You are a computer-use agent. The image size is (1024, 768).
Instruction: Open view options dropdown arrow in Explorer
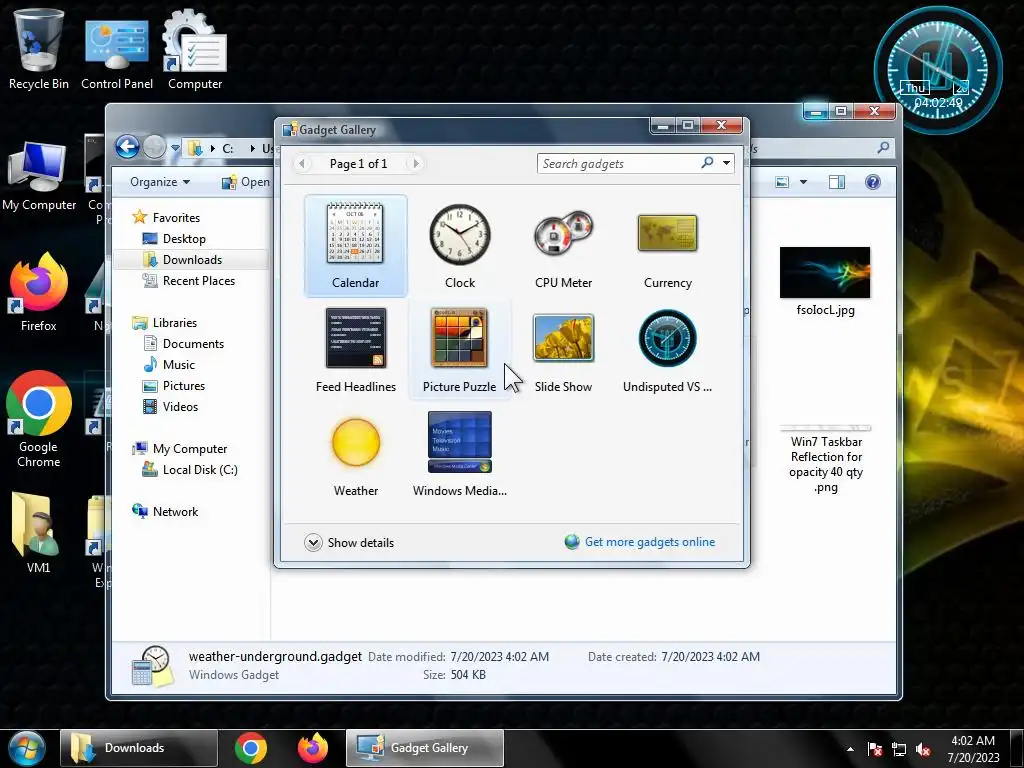tap(803, 182)
